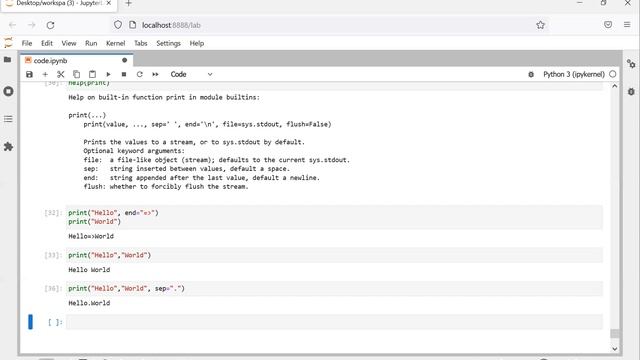This screenshot has width=640, height=360.
Task: Click into the empty bottom code cell
Action: coord(334,322)
